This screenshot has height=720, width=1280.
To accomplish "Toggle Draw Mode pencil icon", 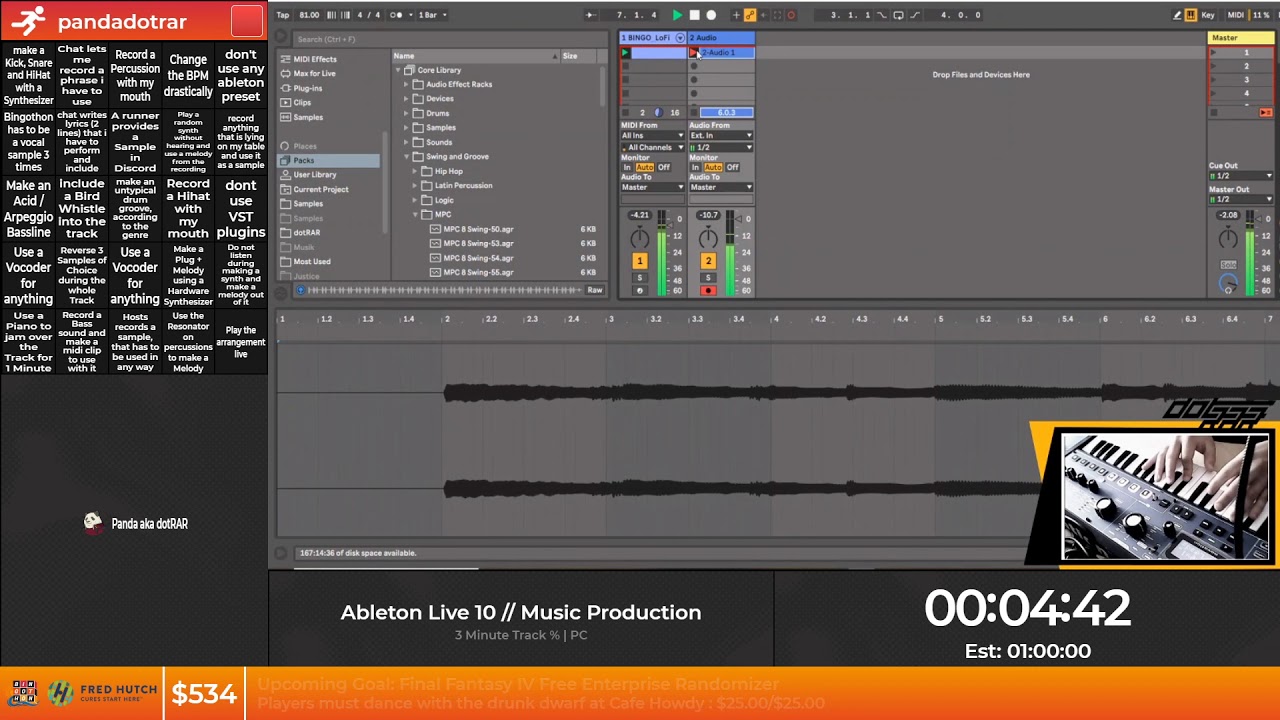I will (1177, 15).
